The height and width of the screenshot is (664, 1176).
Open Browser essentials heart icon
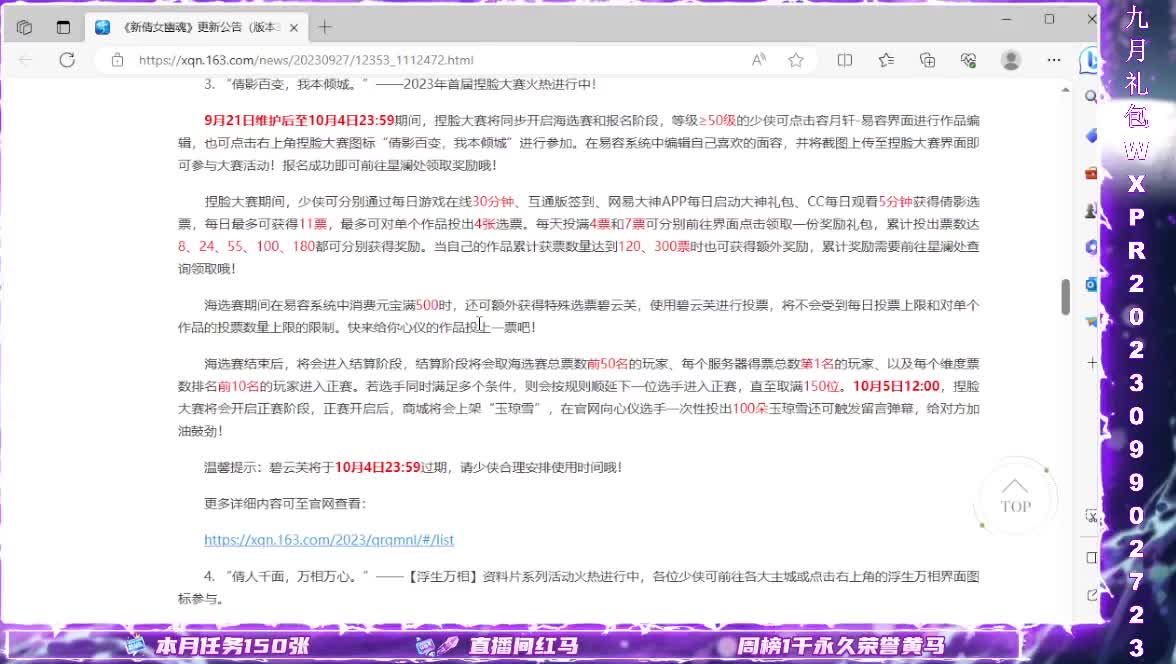(x=968, y=60)
